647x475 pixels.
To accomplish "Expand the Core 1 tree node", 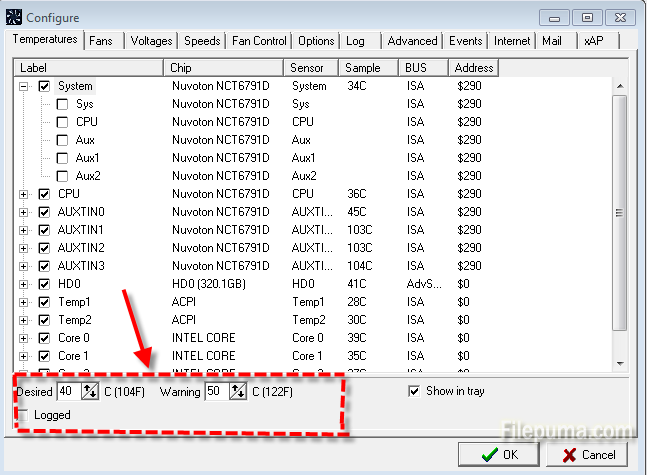I will click(x=24, y=356).
